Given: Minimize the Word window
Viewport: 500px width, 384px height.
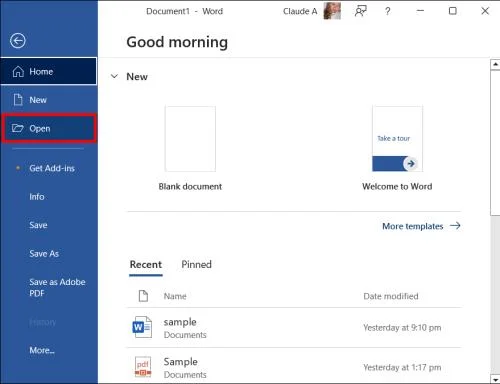Looking at the screenshot, I should point(420,11).
